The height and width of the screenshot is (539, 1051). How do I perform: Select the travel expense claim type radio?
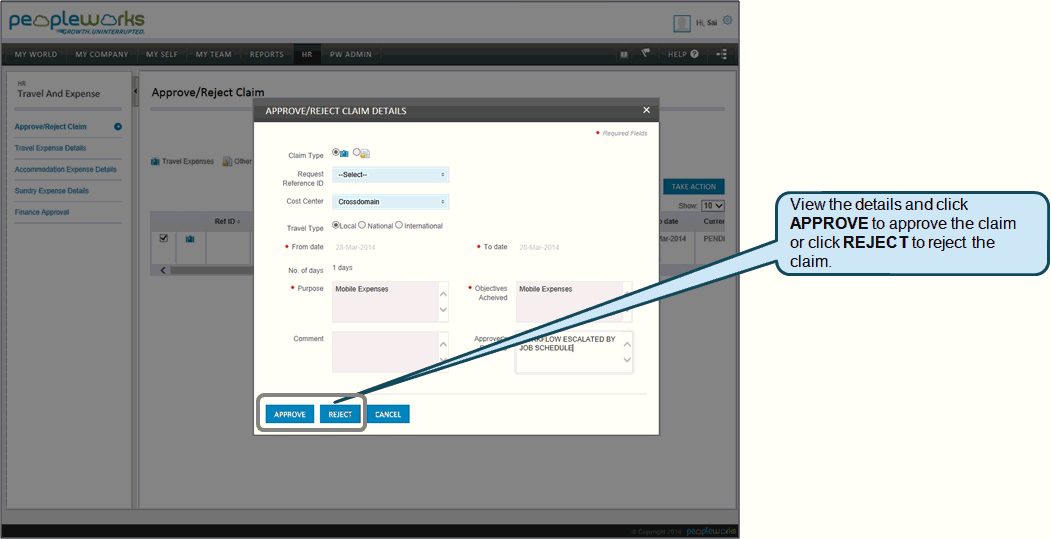point(336,153)
